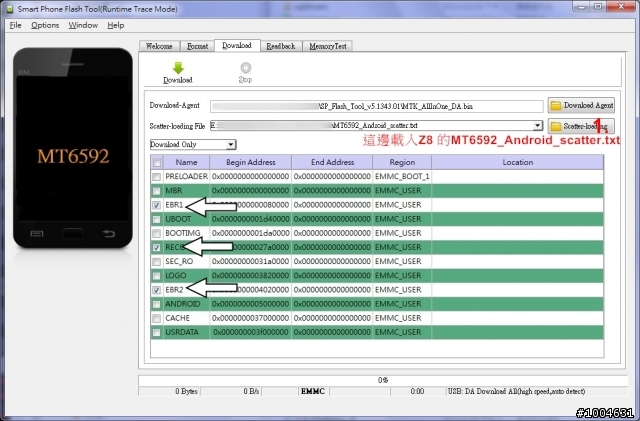Check the UBOOT checkbox
The image size is (640, 421).
[157, 219]
